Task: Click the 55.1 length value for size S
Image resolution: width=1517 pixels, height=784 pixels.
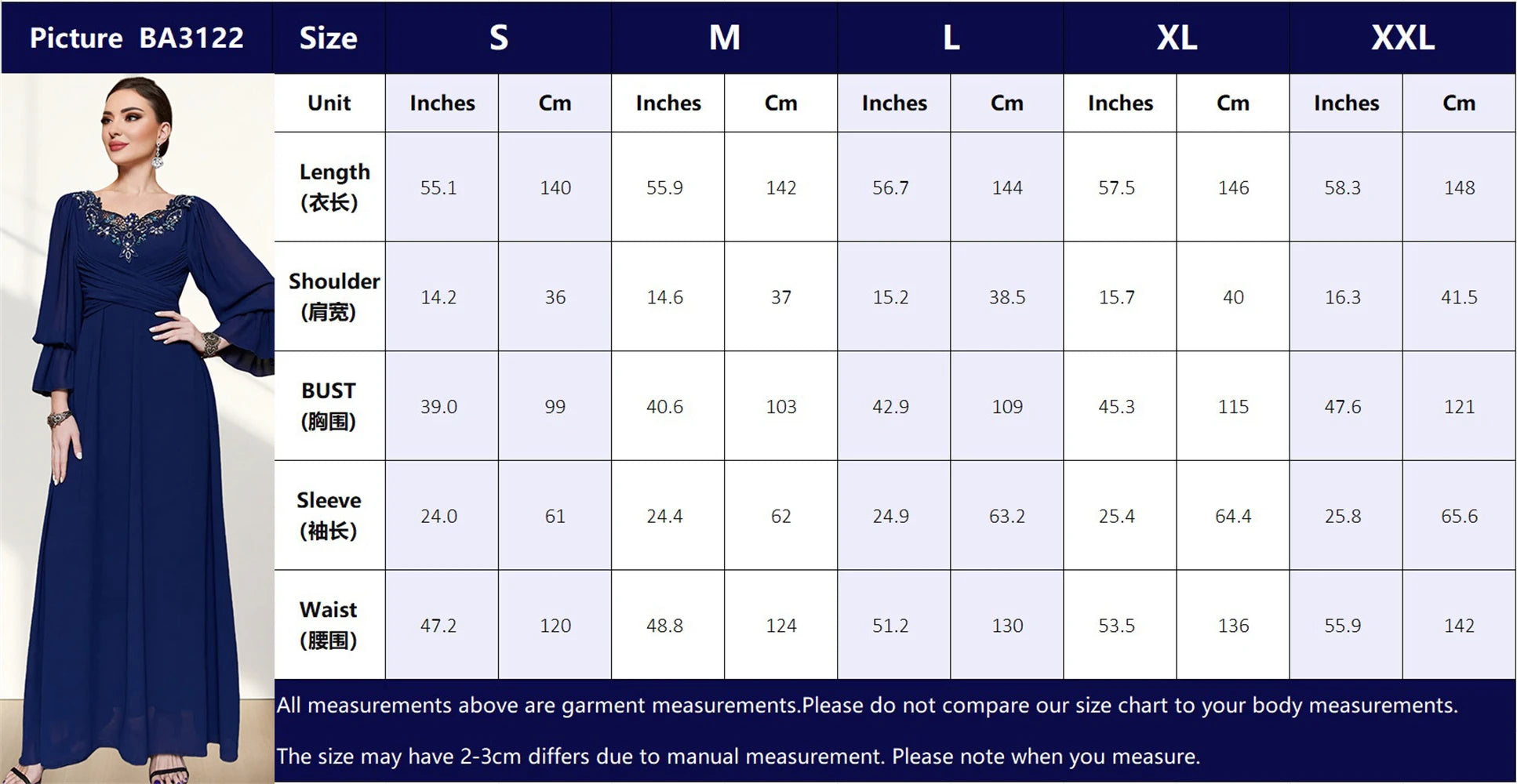Action: [x=438, y=187]
